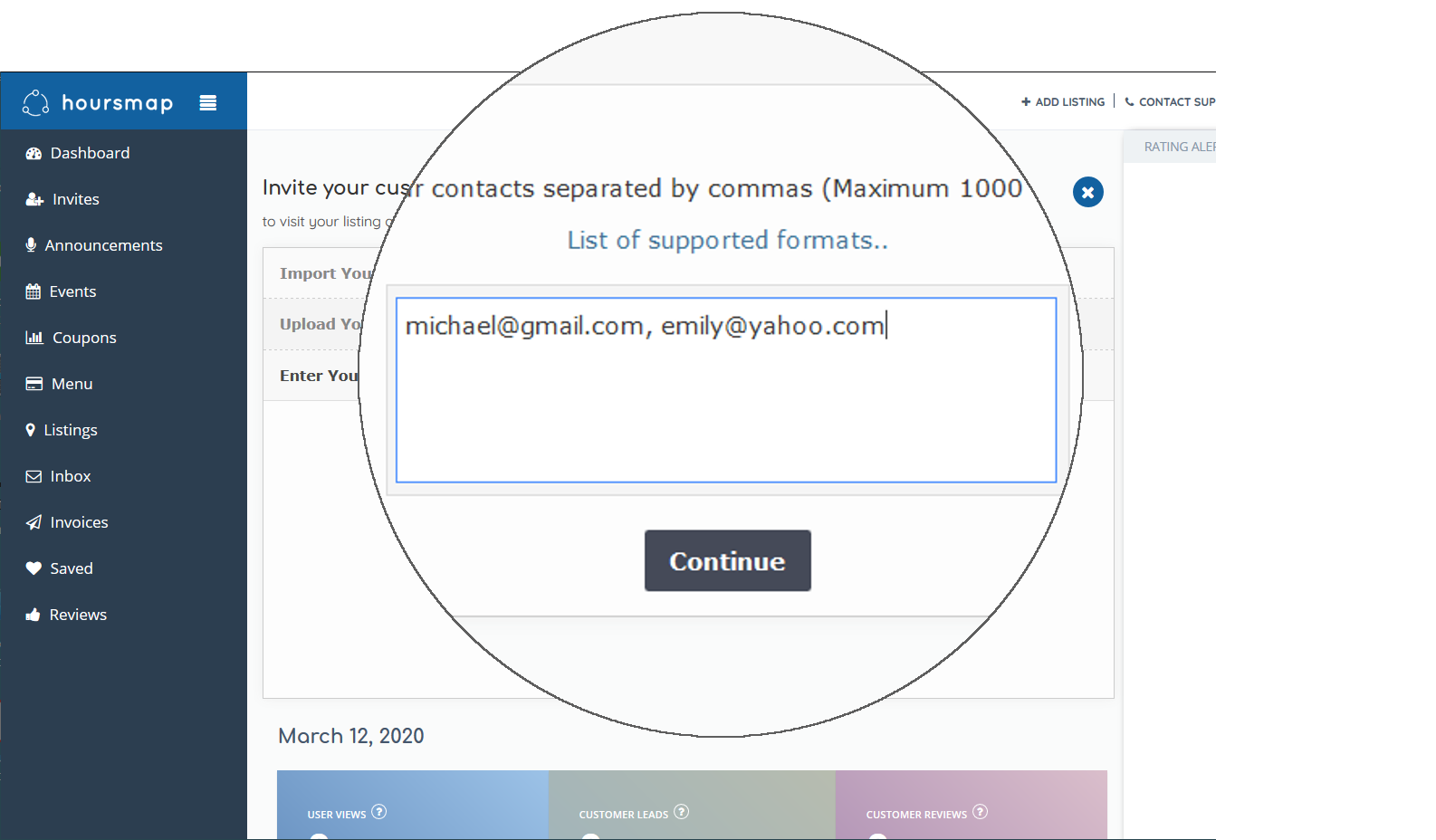Open the Menu sidebar item
The image size is (1436, 840).
tap(60, 384)
